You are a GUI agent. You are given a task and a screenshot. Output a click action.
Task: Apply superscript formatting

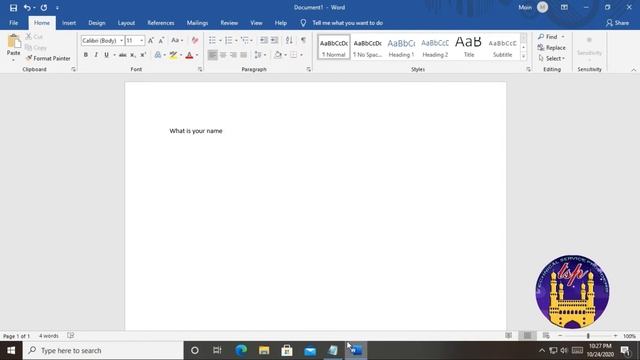click(143, 55)
